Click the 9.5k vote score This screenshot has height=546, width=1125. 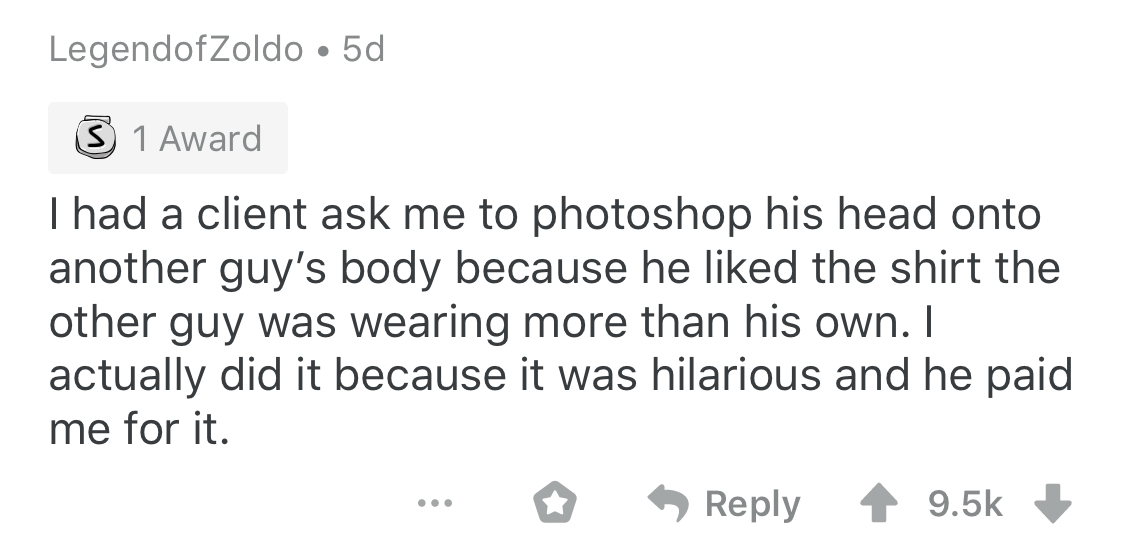coord(965,504)
